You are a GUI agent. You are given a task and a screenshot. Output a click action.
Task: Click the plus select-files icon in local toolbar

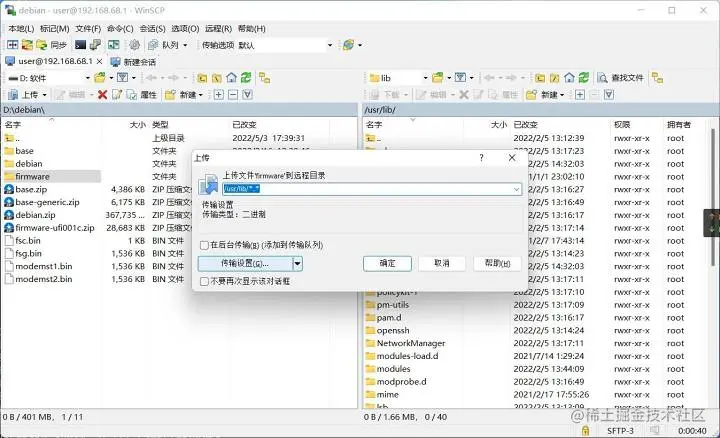point(219,95)
